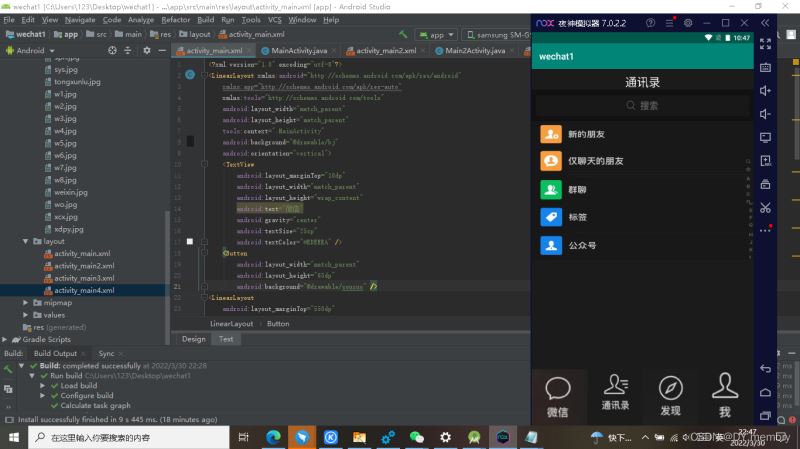Open 仅聊天的朋友 entry in emulator
This screenshot has height=449, width=800.
642,161
